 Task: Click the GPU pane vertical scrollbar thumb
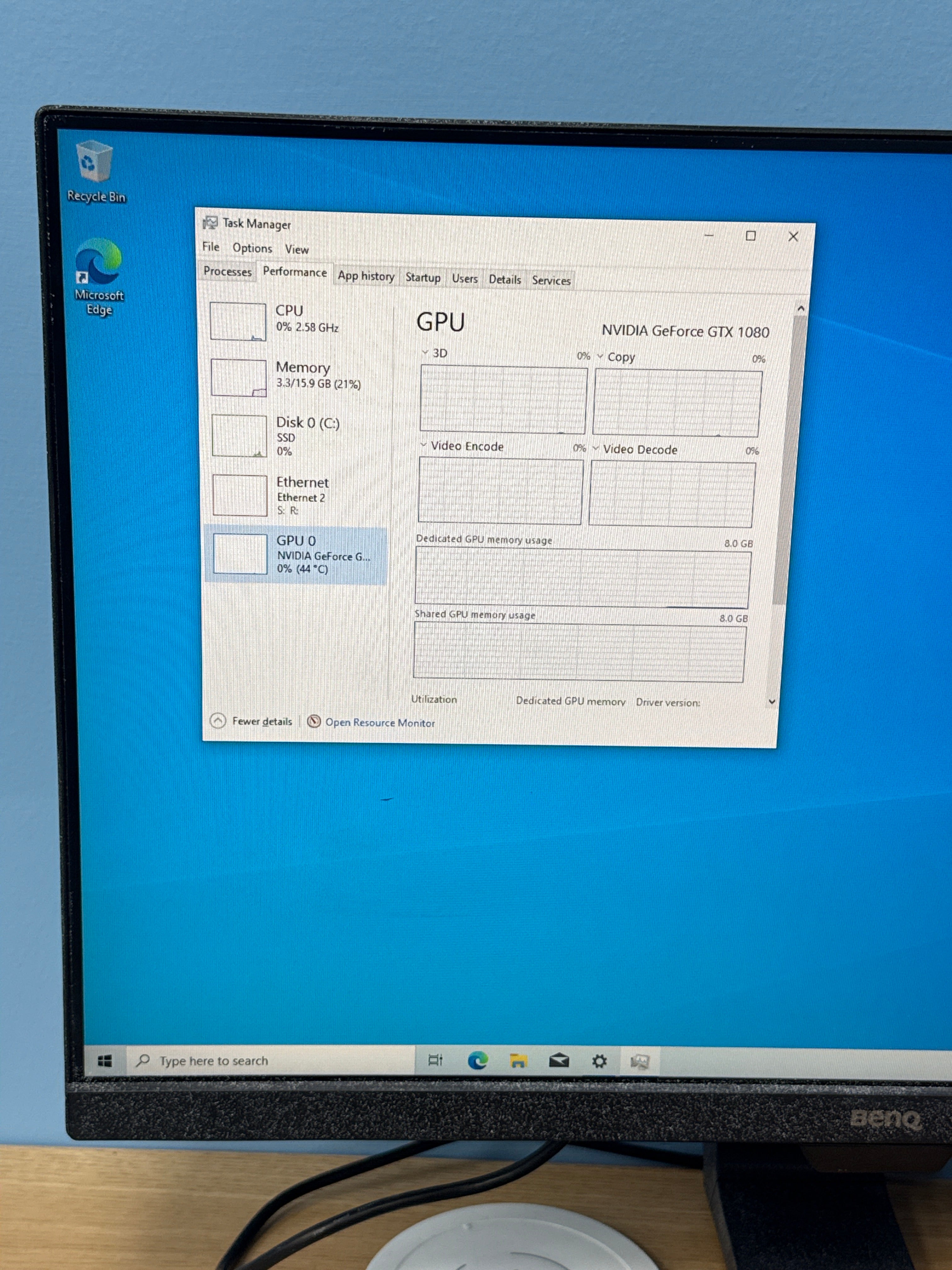pos(791,459)
